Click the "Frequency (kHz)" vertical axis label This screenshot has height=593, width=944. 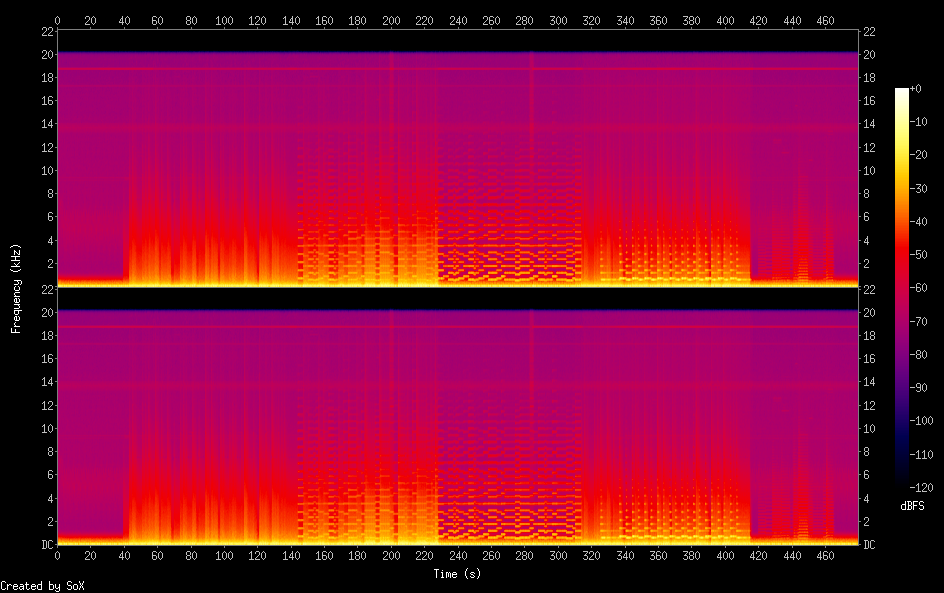pyautogui.click(x=16, y=288)
